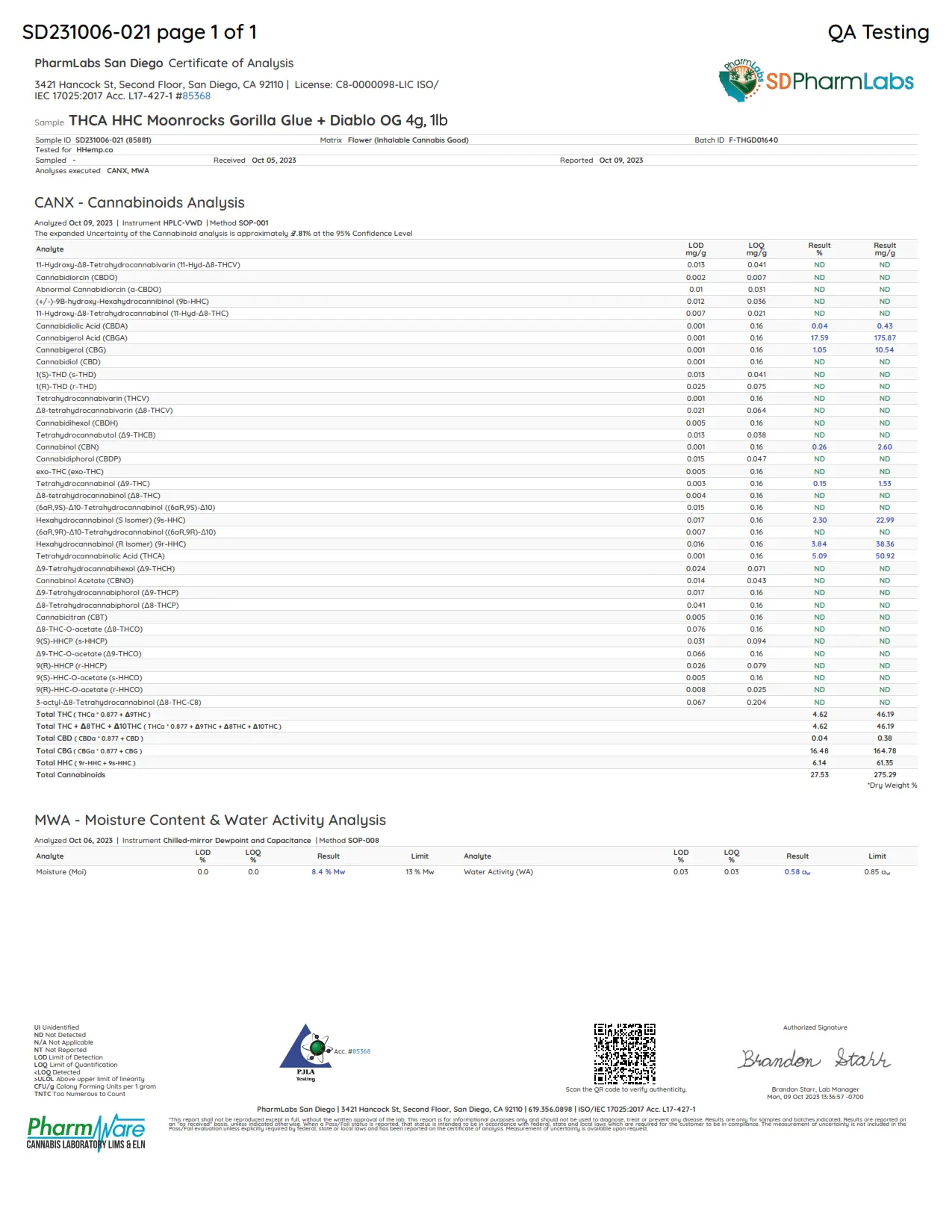The width and height of the screenshot is (952, 1232).
Task: Click the CBGA result value 17.59
Action: tap(819, 337)
